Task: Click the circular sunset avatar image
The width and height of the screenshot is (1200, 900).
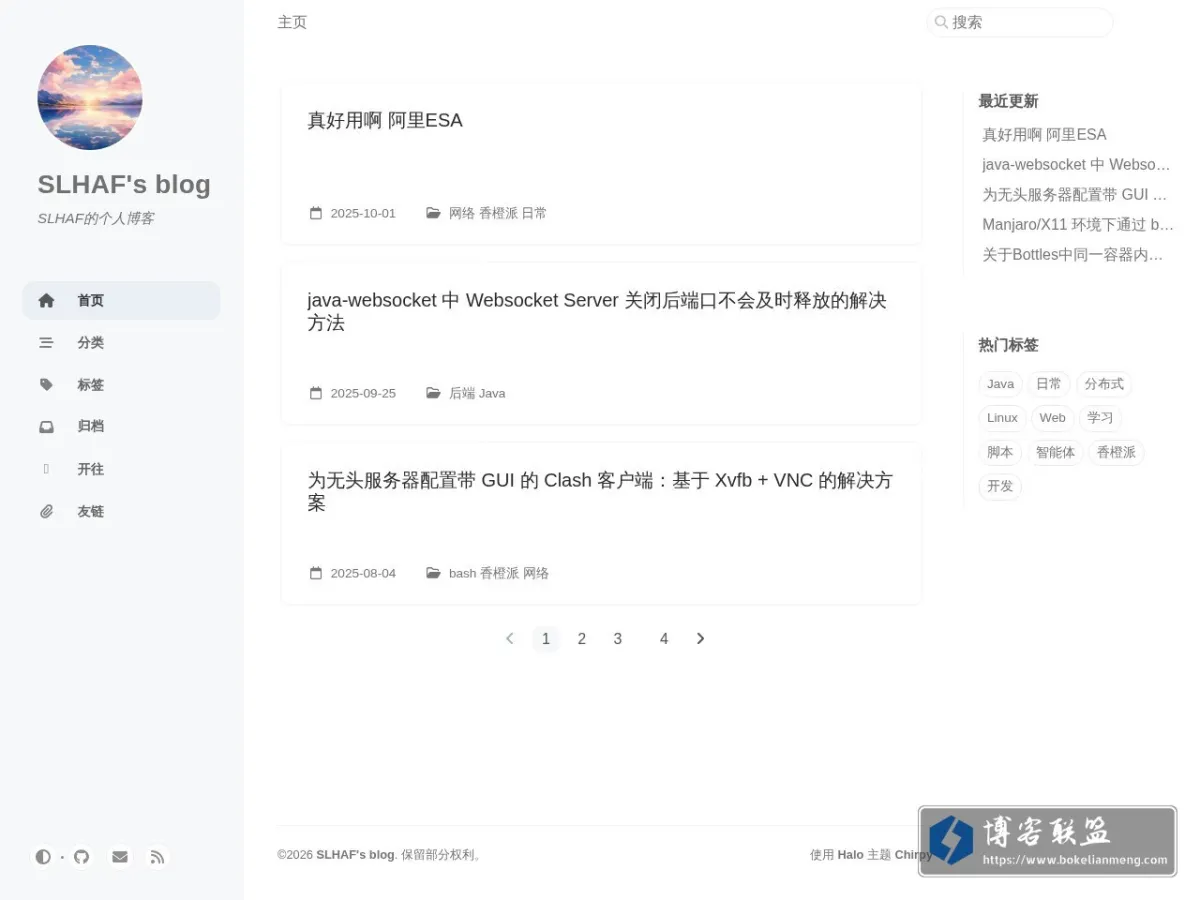Action: 90,97
